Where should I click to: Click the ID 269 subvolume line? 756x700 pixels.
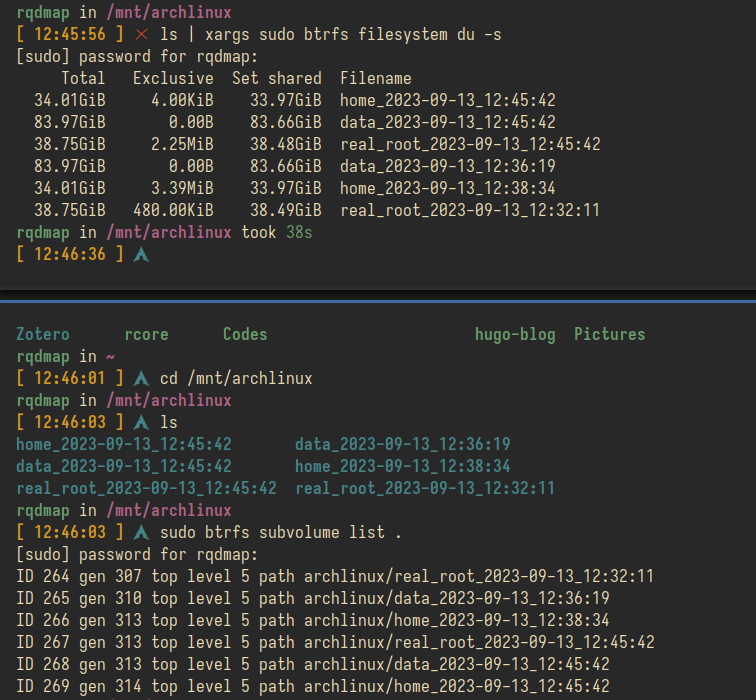click(313, 687)
